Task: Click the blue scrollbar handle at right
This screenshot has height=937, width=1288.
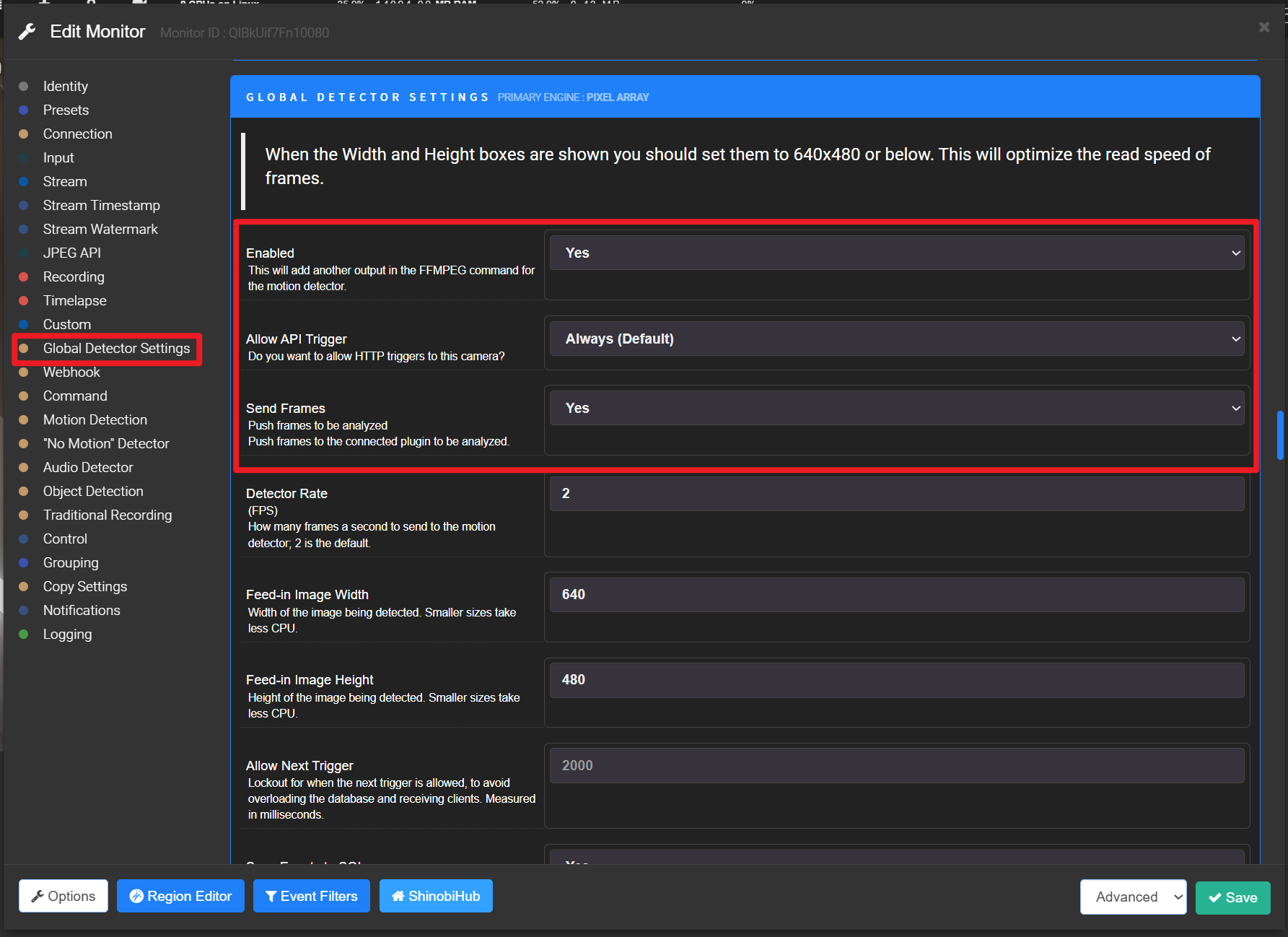Action: pyautogui.click(x=1280, y=435)
